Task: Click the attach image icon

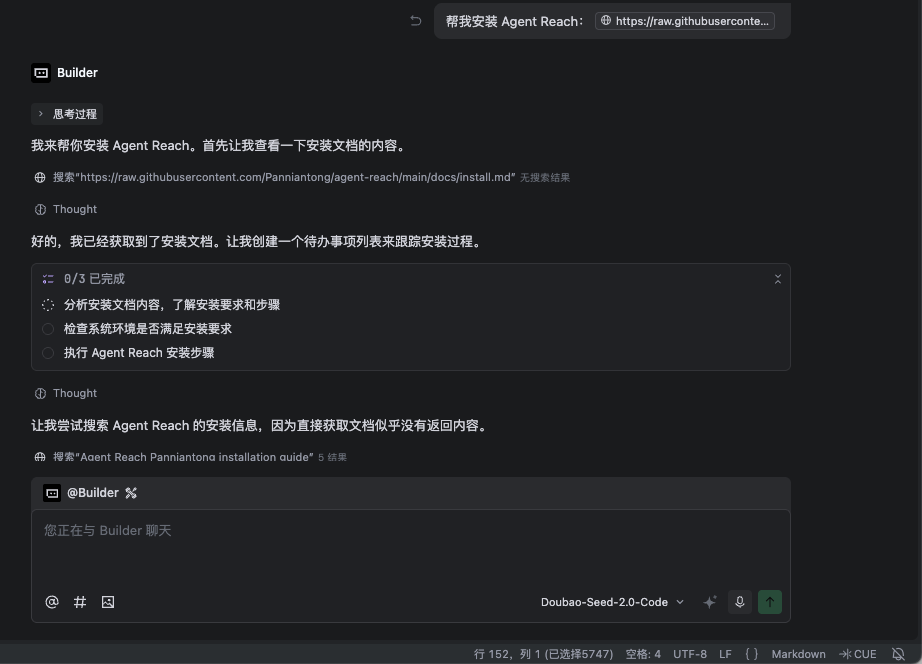Action: pyautogui.click(x=108, y=602)
